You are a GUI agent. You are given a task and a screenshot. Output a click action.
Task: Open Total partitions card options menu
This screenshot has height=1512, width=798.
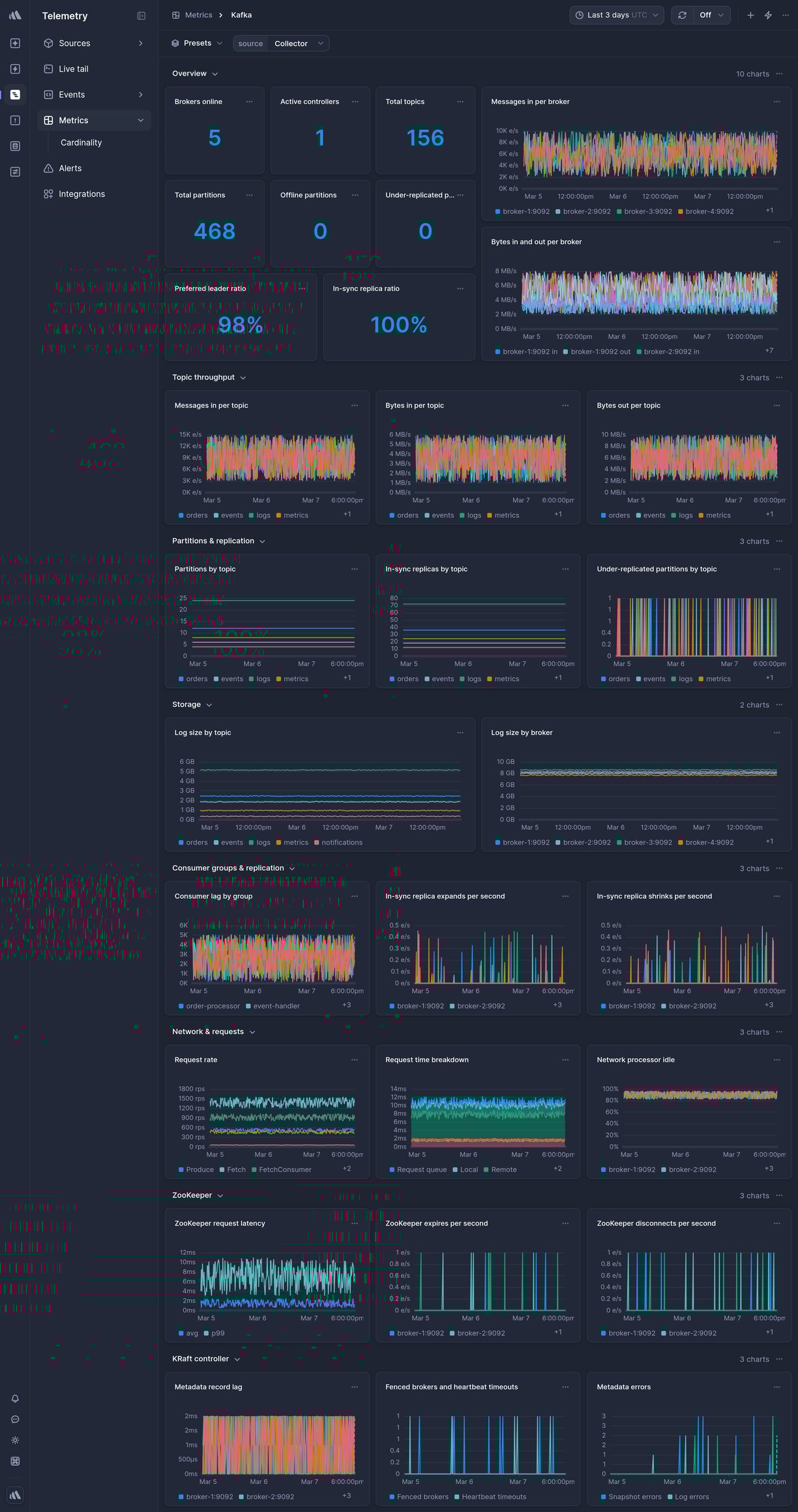pyautogui.click(x=250, y=195)
